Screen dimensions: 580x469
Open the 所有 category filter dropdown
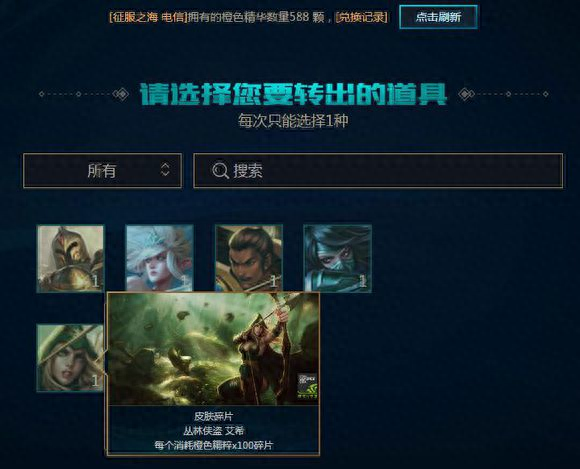coord(102,171)
